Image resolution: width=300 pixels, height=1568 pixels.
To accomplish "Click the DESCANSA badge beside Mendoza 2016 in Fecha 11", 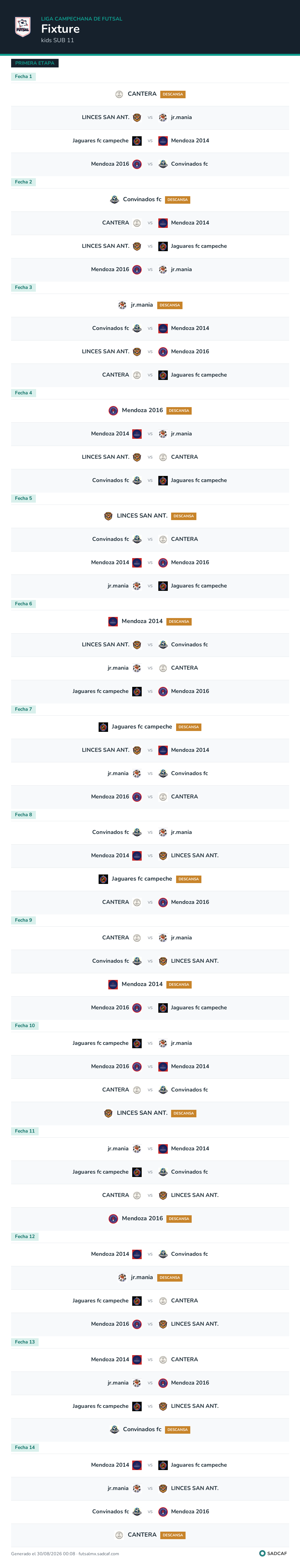I will (179, 1219).
